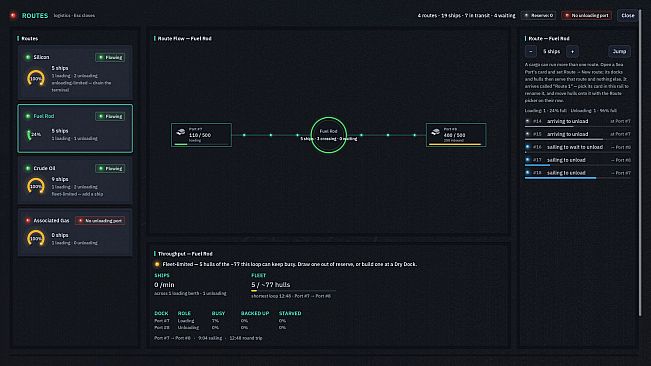Screen dimensions: 651x366
Task: Click the Fuel Rod Flowing status badge
Action: click(x=110, y=116)
